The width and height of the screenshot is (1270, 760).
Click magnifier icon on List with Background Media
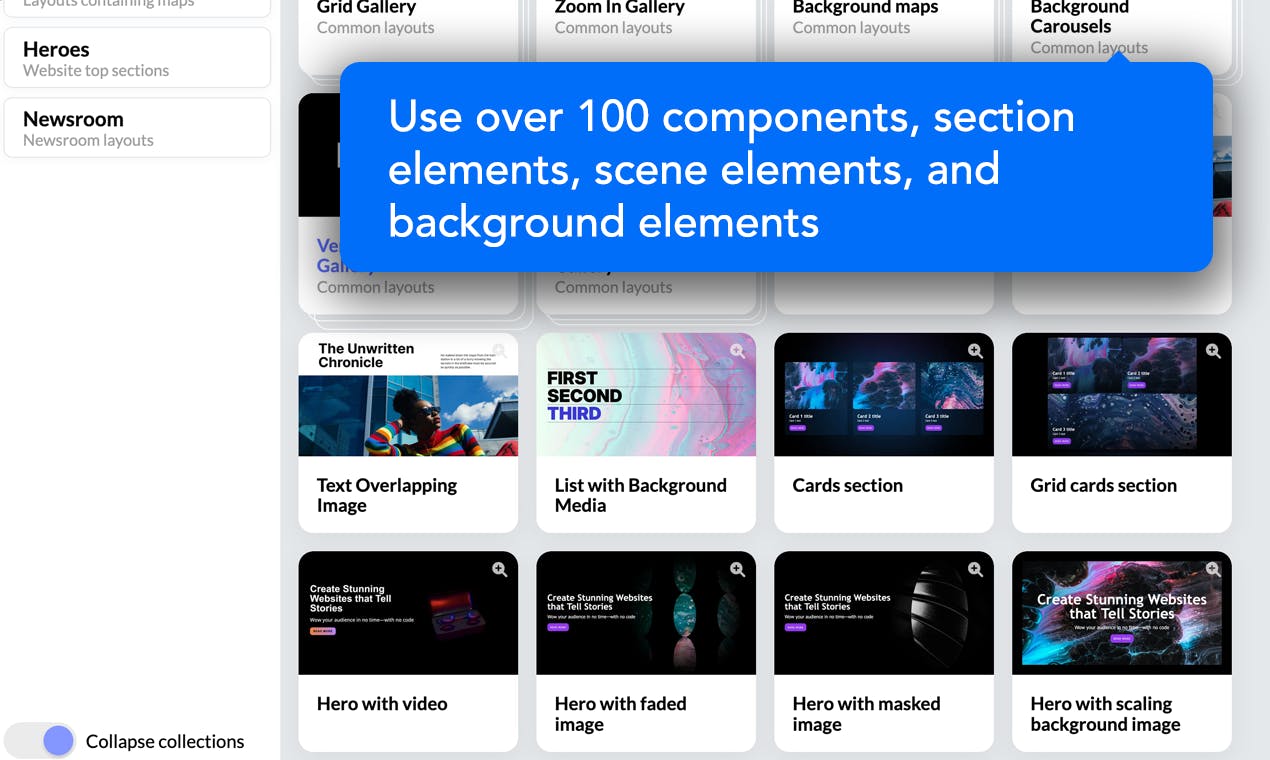pos(737,351)
